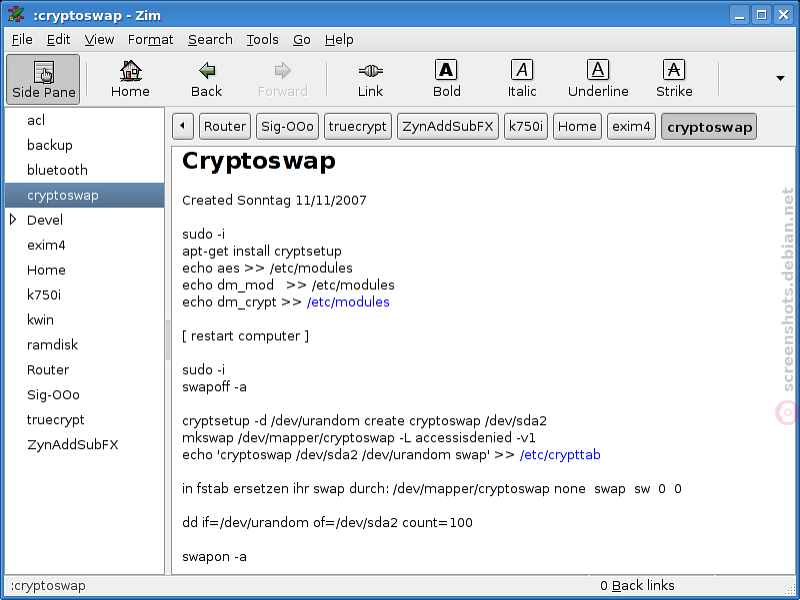Toggle the Side Pane button
The width and height of the screenshot is (800, 600).
click(x=43, y=79)
